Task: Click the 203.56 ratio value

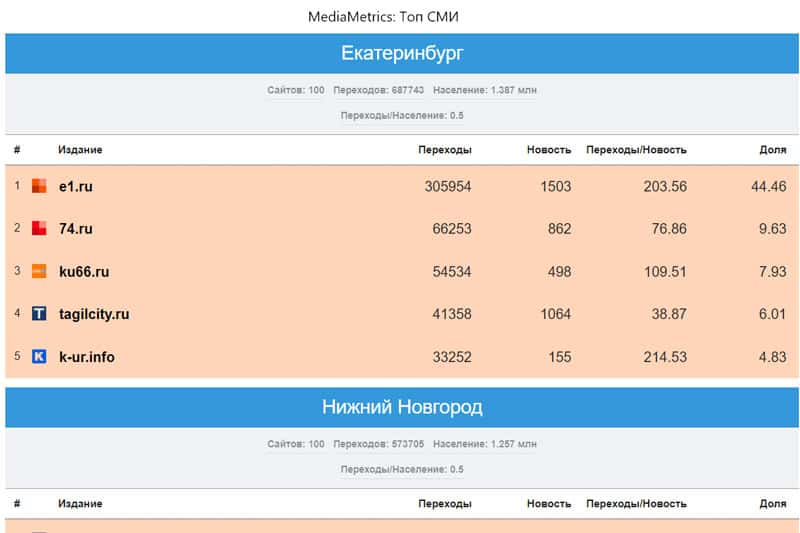Action: tap(665, 187)
